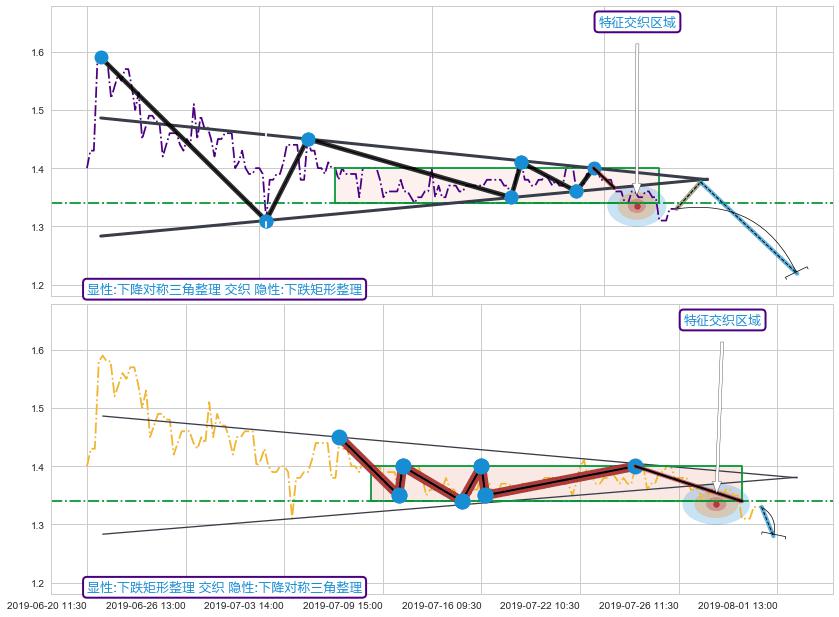The image size is (839, 617).
Task: Click the bullseye target in the bottom chart
Action: click(x=715, y=503)
